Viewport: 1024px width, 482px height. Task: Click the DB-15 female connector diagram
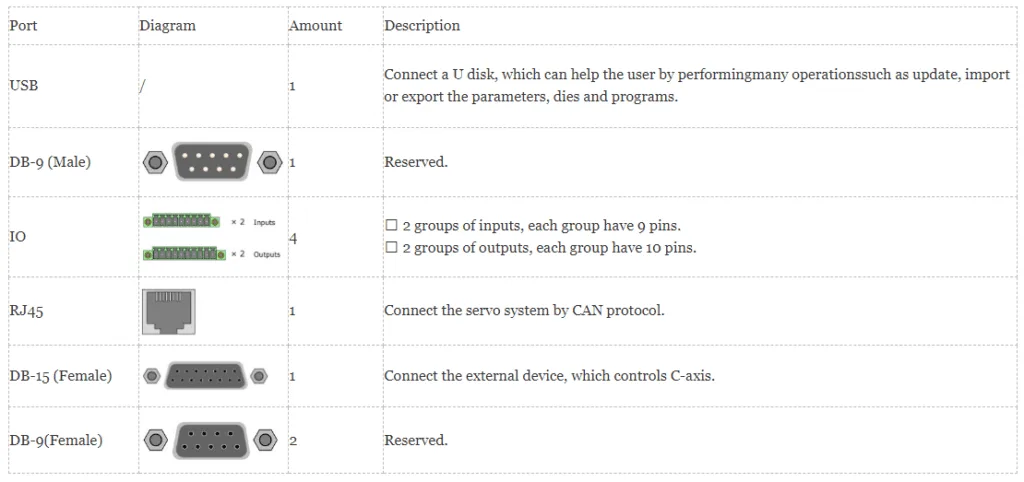[x=204, y=376]
